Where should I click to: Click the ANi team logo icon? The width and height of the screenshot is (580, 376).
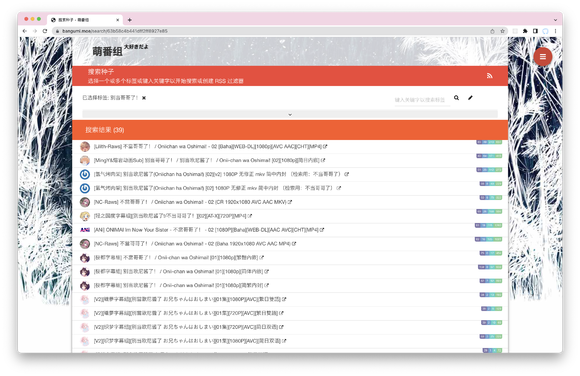point(85,230)
